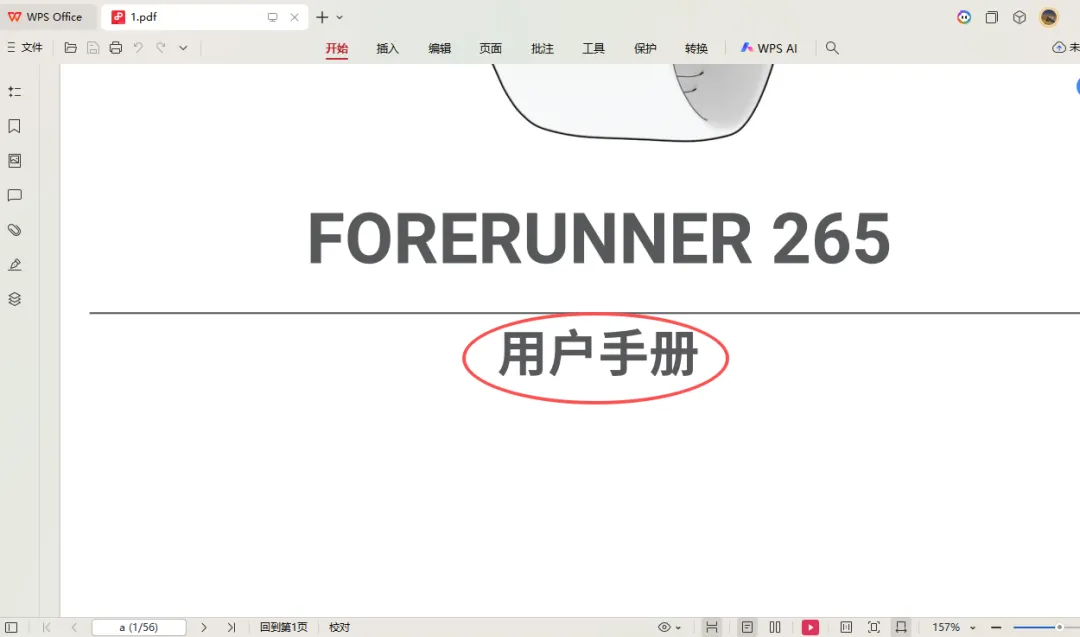The width and height of the screenshot is (1080, 637).
Task: Click the search magnifier icon
Action: [832, 48]
